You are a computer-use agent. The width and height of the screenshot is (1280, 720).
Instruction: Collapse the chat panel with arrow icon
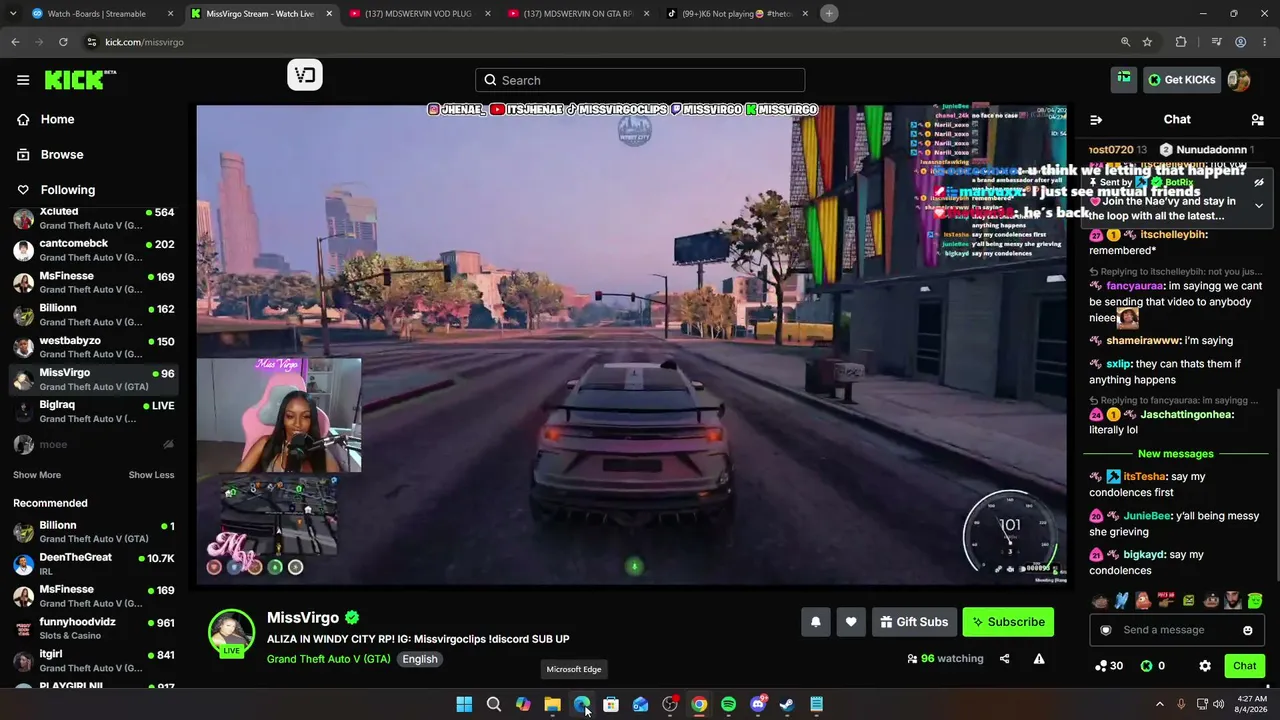pyautogui.click(x=1096, y=120)
